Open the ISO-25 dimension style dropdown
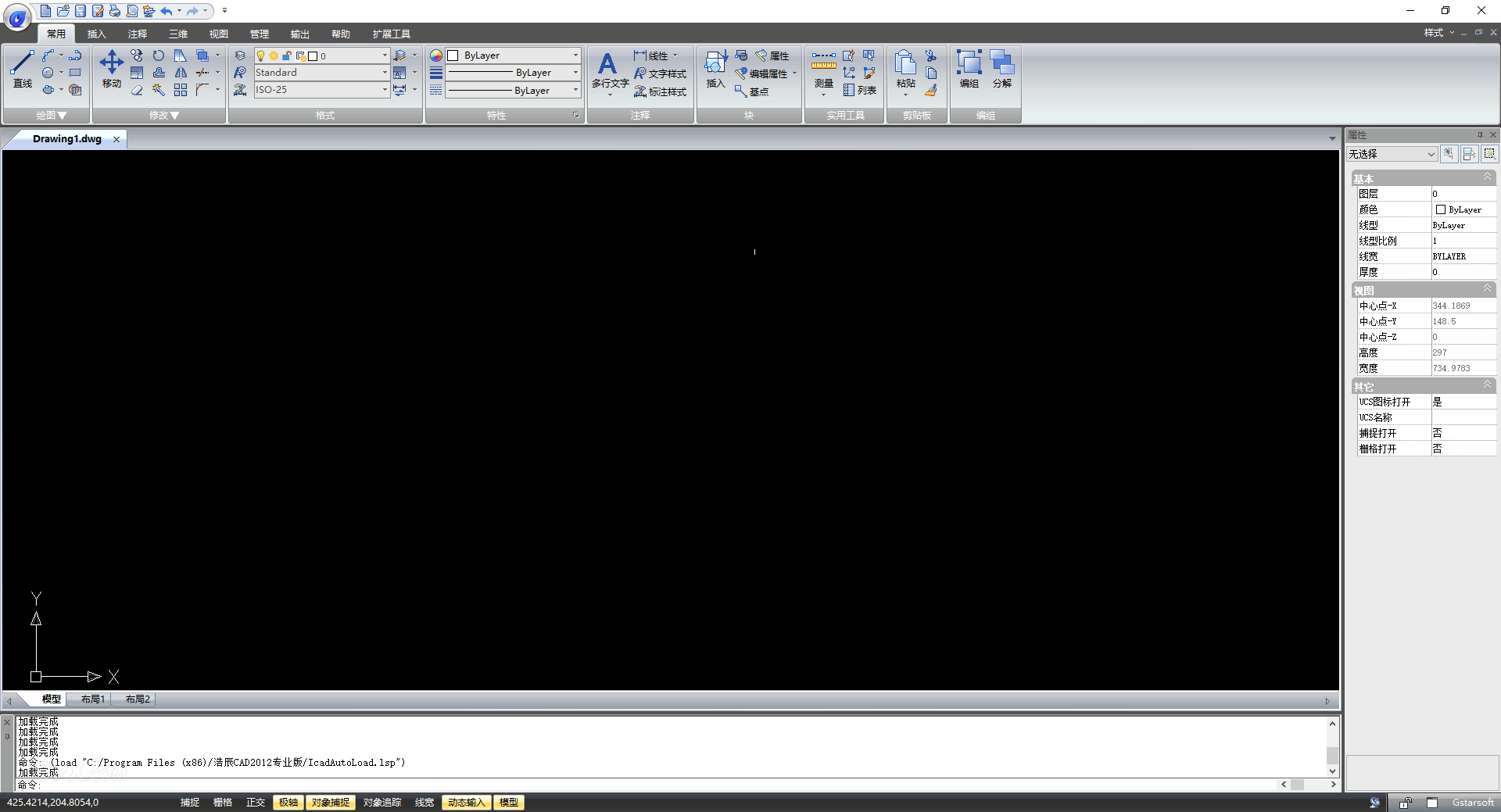1501x812 pixels. click(383, 89)
